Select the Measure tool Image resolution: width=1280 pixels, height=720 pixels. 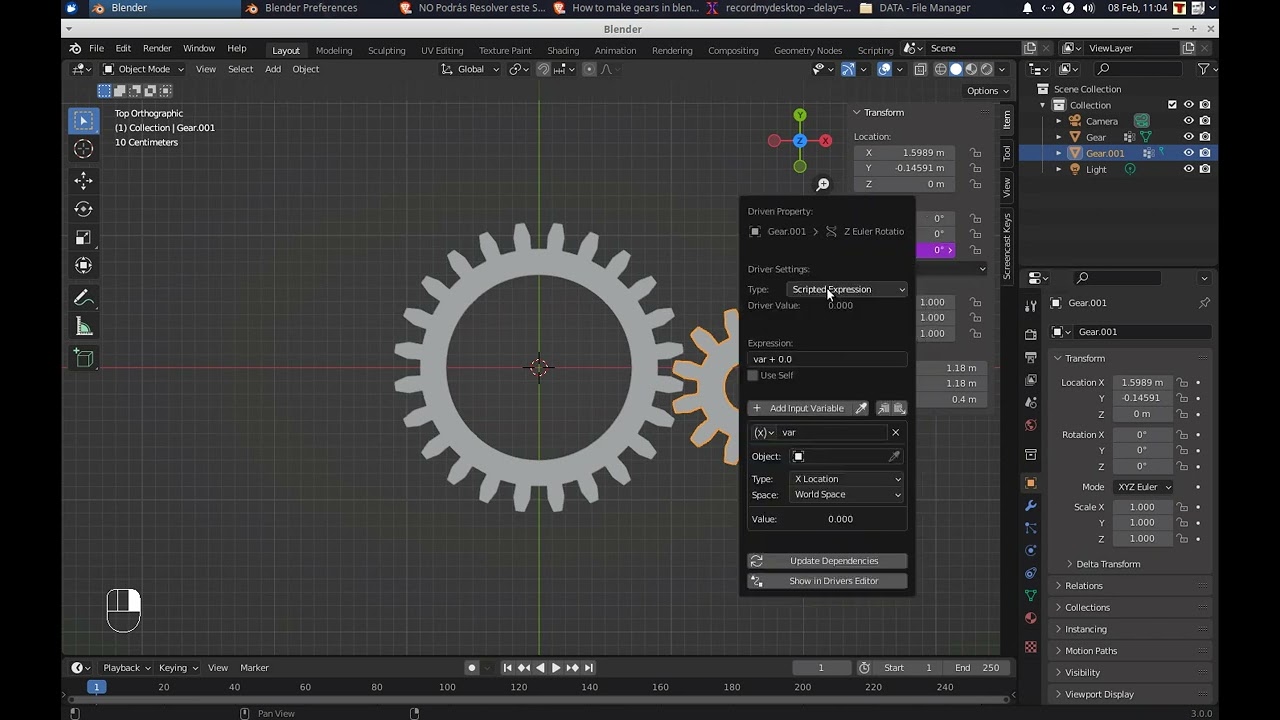(x=84, y=326)
